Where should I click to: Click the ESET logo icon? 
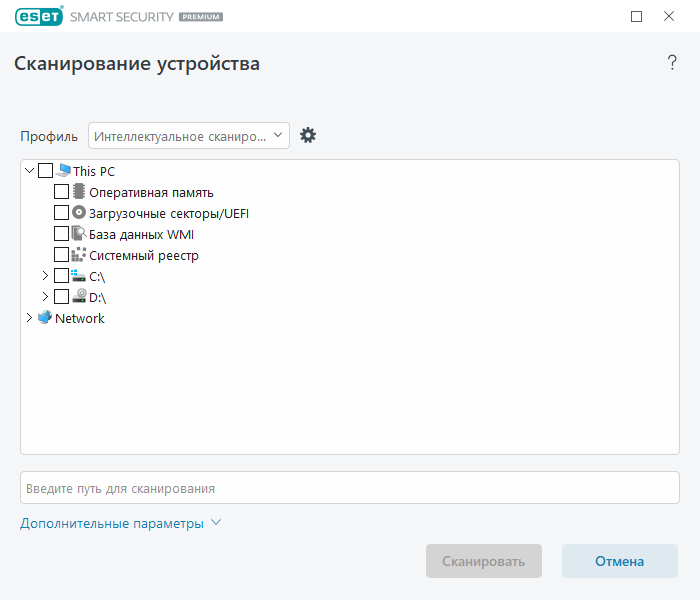click(x=39, y=16)
